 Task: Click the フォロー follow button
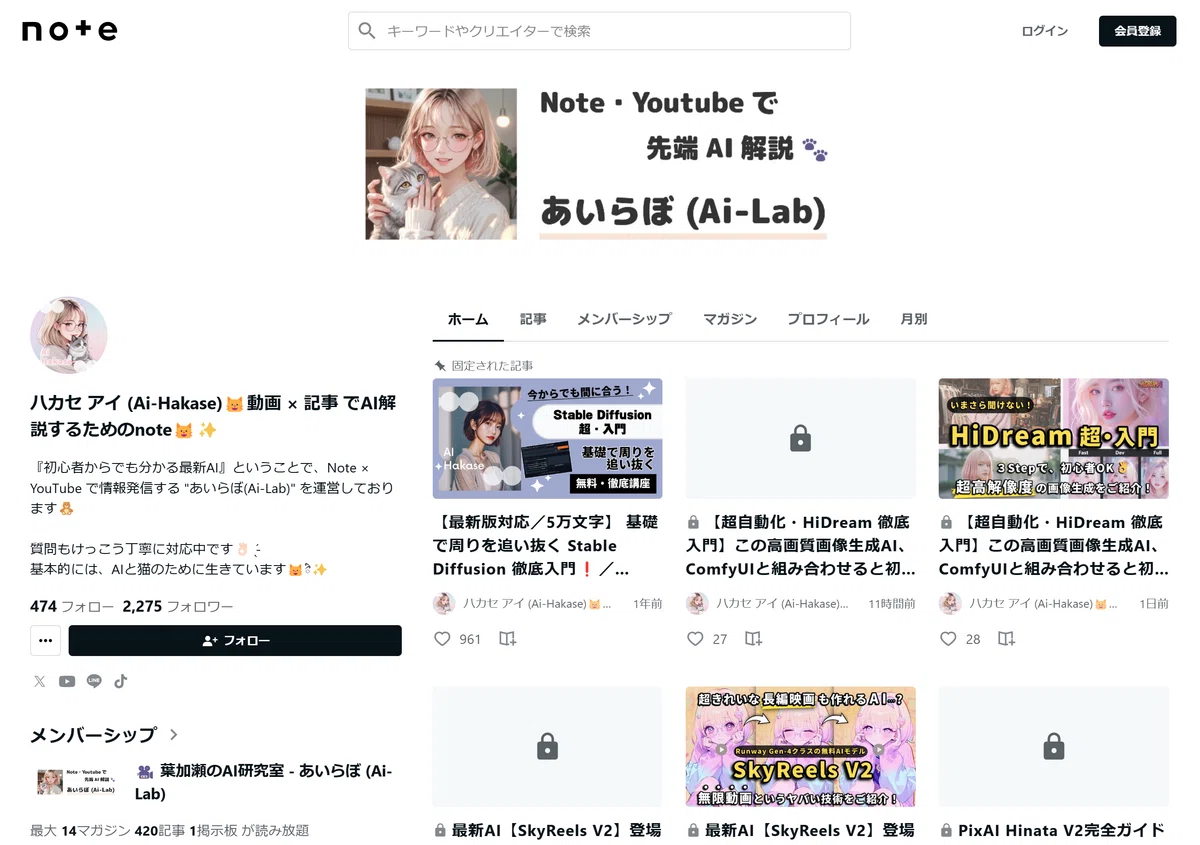235,640
